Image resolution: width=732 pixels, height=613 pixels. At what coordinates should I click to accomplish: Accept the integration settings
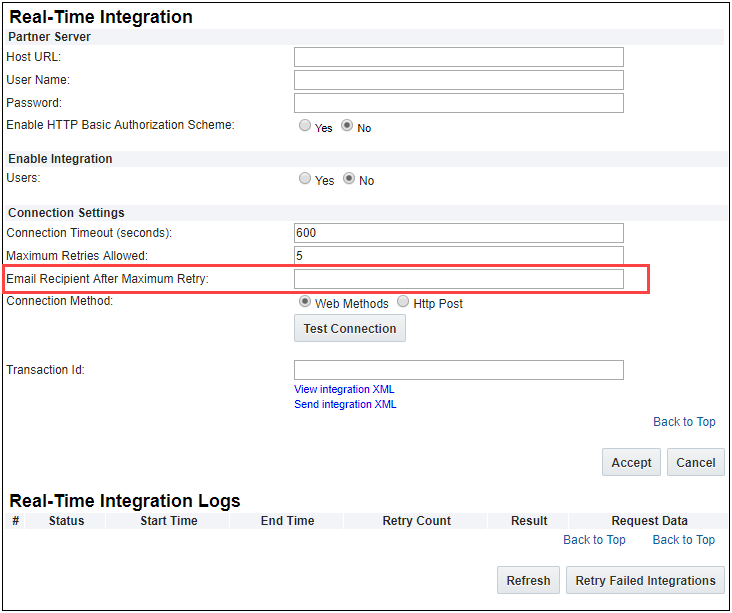coord(631,462)
